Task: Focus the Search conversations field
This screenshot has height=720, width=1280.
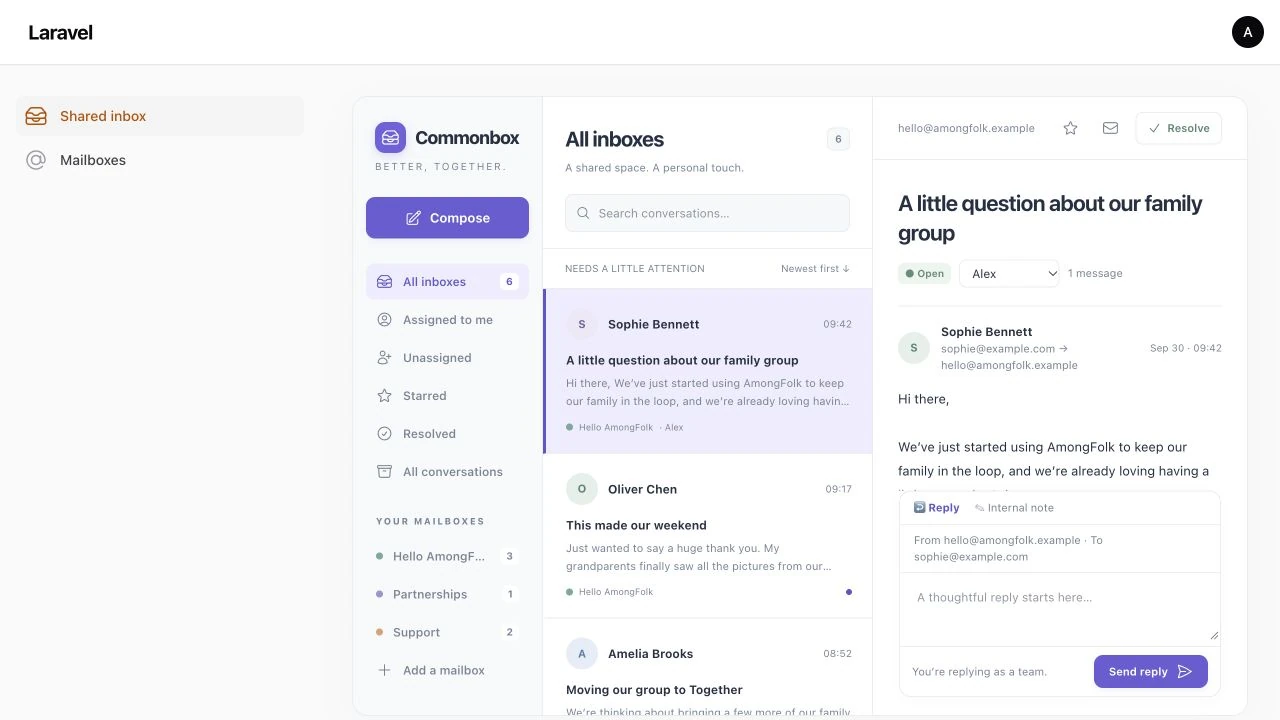Action: click(x=707, y=213)
